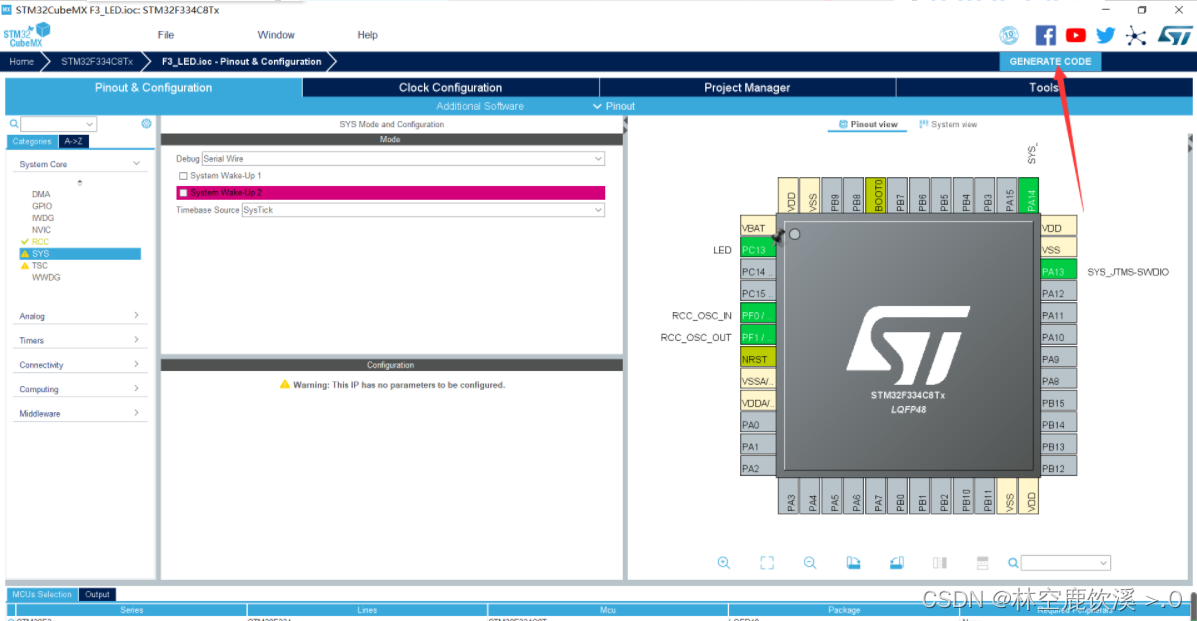Click the green PA13 pin on the chip
This screenshot has width=1197, height=621.
(1057, 269)
